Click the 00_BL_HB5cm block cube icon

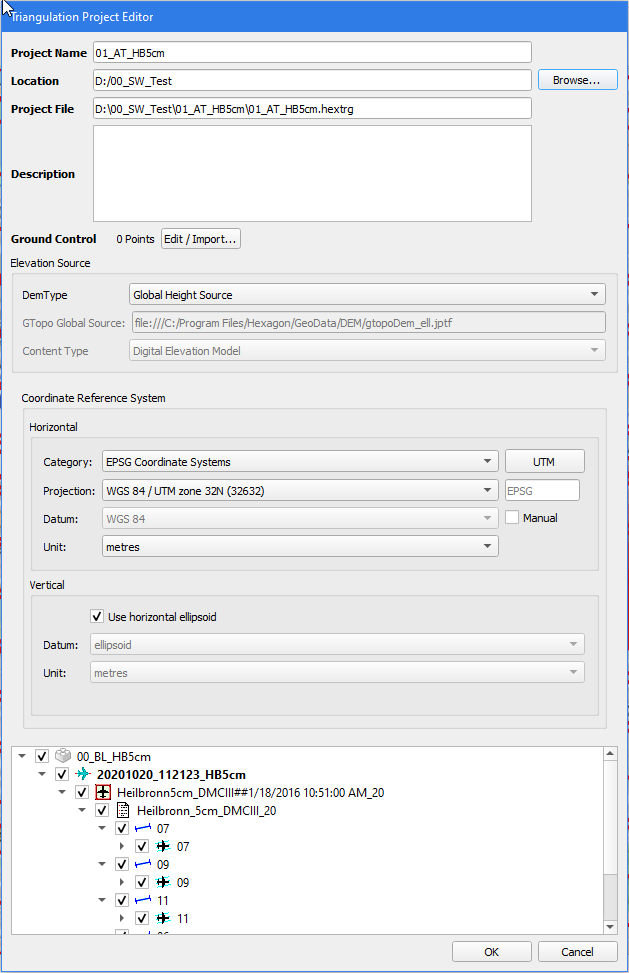point(64,757)
